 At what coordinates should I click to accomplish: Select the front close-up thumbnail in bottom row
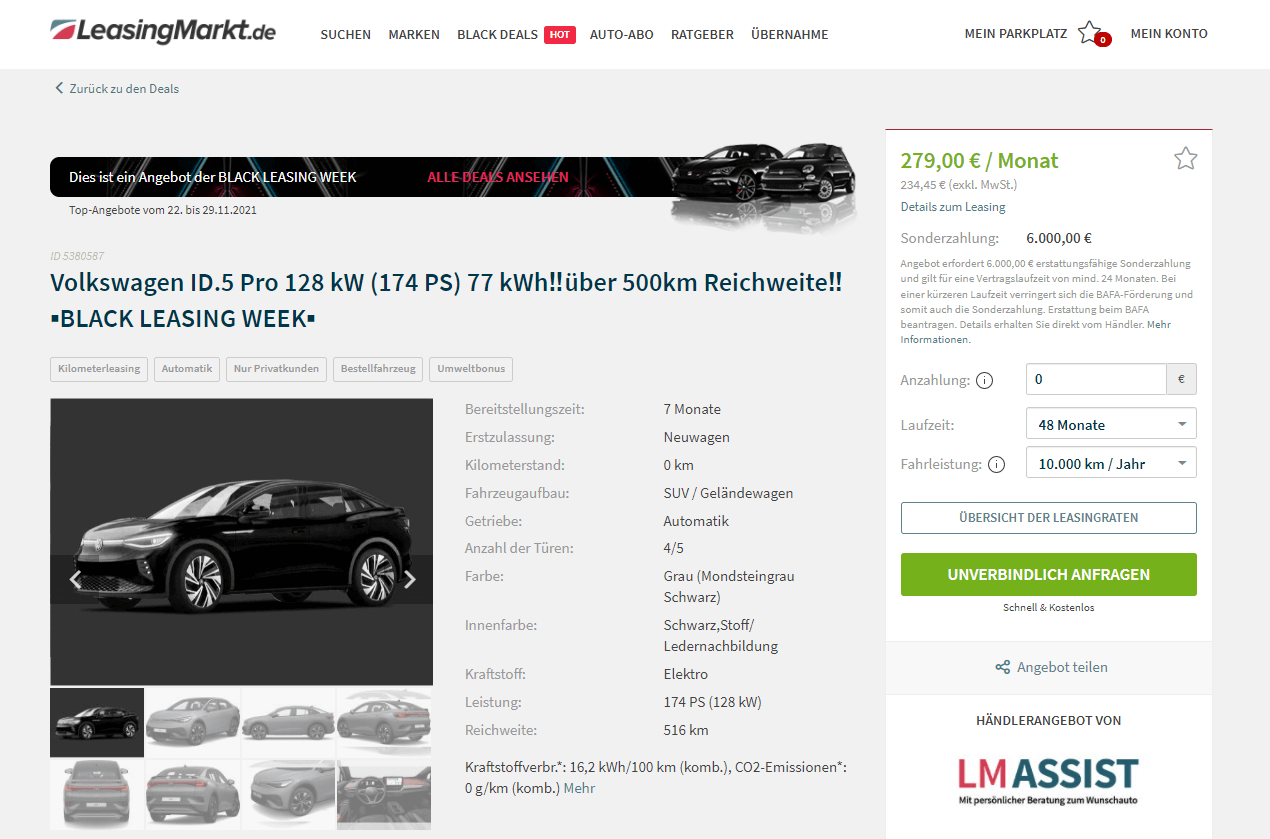(x=288, y=794)
